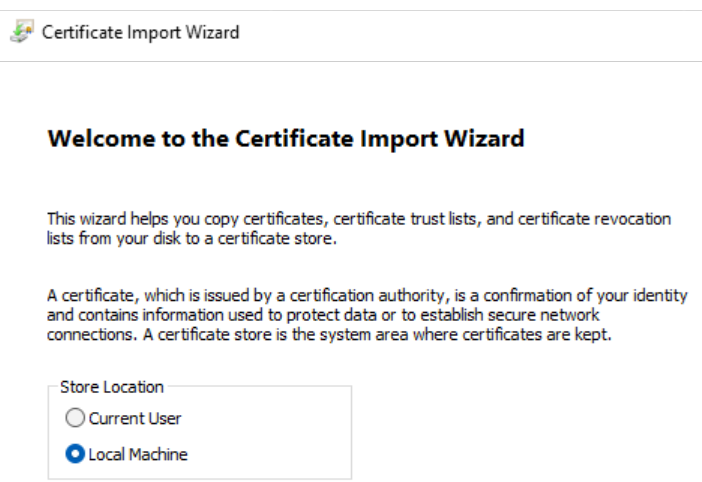Click the "Store Location" group label
The height and width of the screenshot is (482, 702).
pos(112,386)
